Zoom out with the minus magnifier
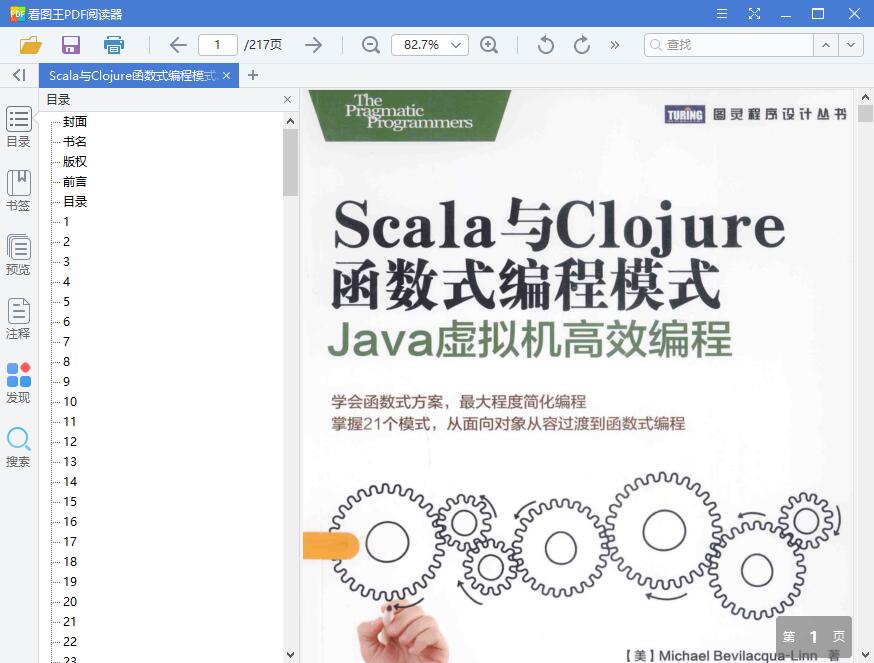874x663 pixels. [x=371, y=45]
